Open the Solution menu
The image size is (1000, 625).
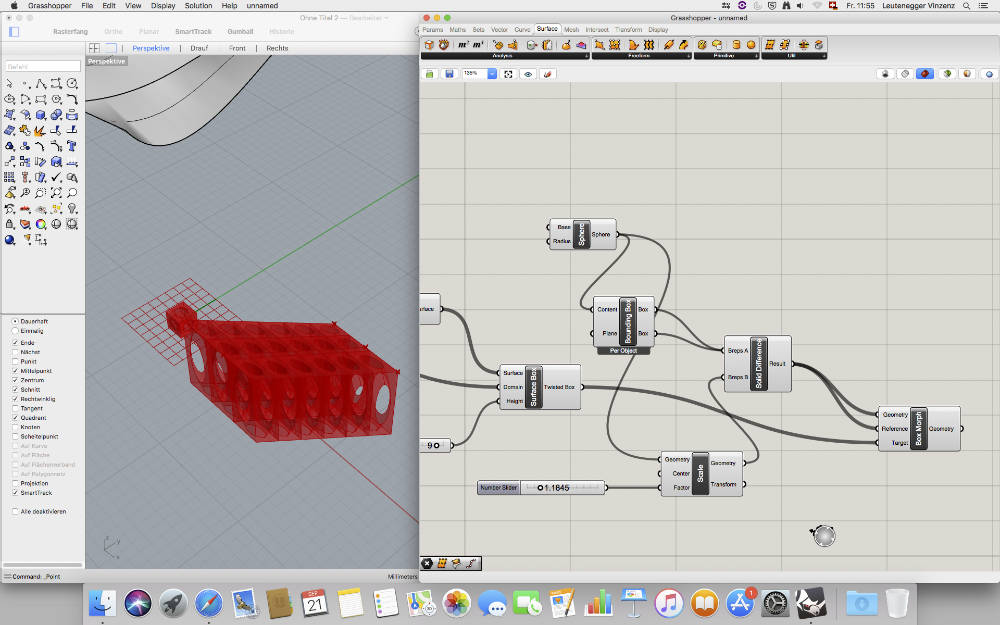[198, 5]
